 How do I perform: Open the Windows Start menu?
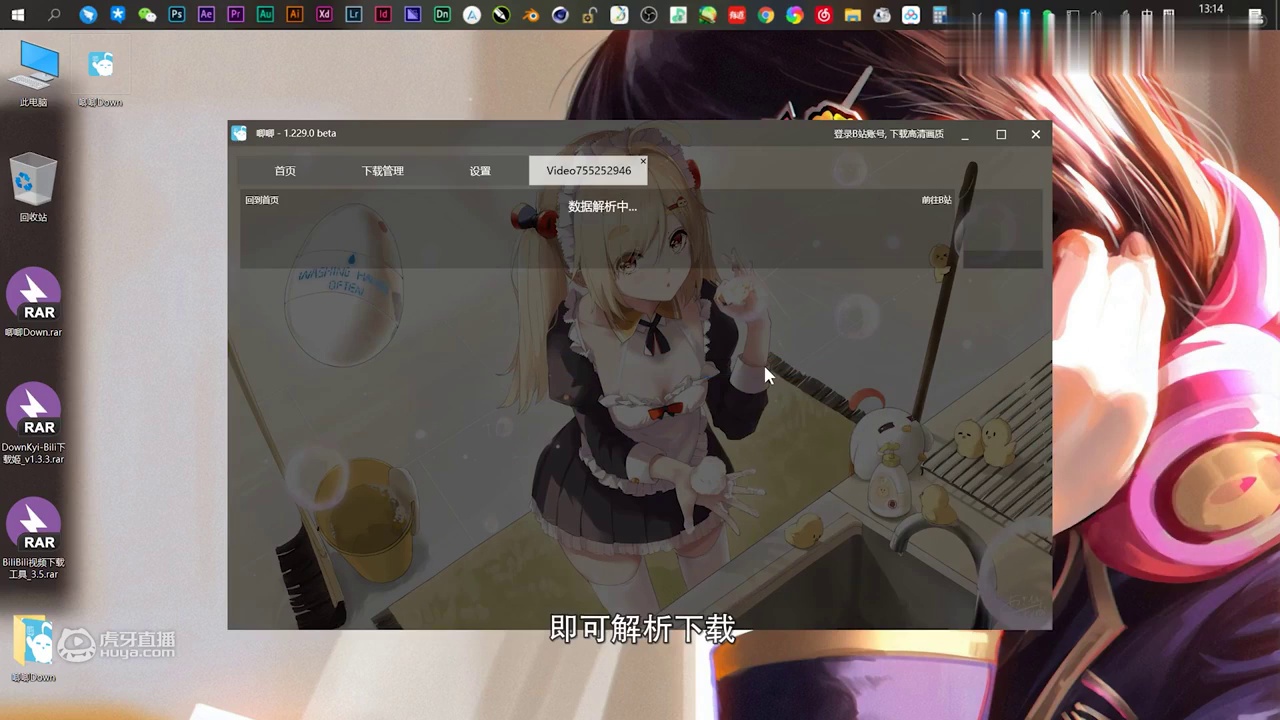click(x=18, y=15)
